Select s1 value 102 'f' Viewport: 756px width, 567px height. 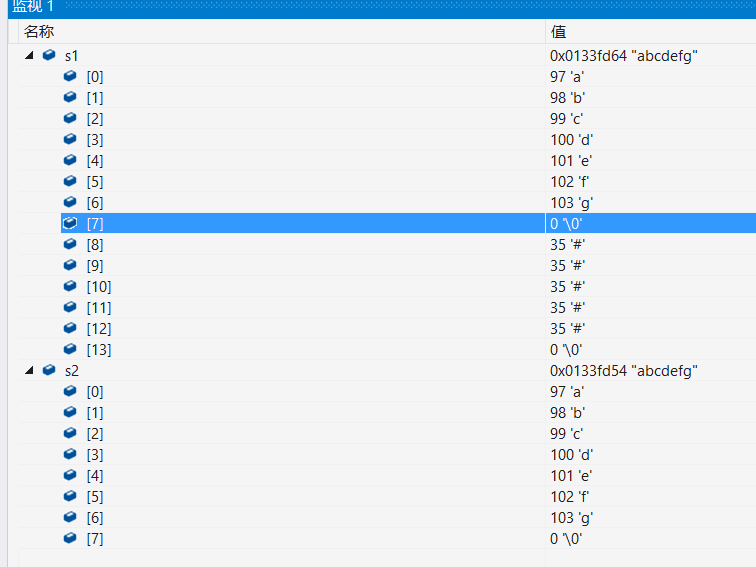tap(569, 182)
